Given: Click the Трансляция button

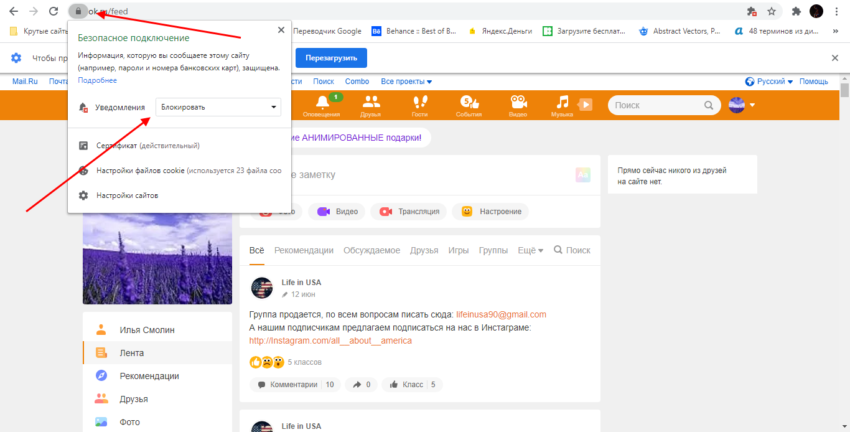Looking at the screenshot, I should (409, 211).
